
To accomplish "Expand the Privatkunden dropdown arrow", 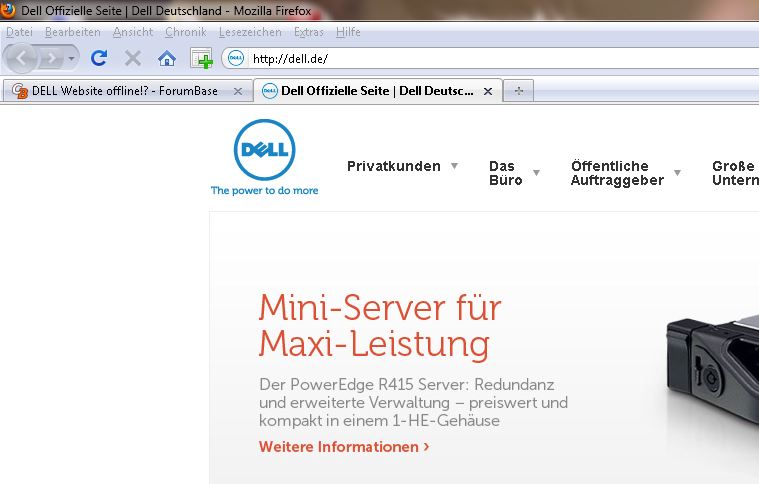I will point(454,166).
